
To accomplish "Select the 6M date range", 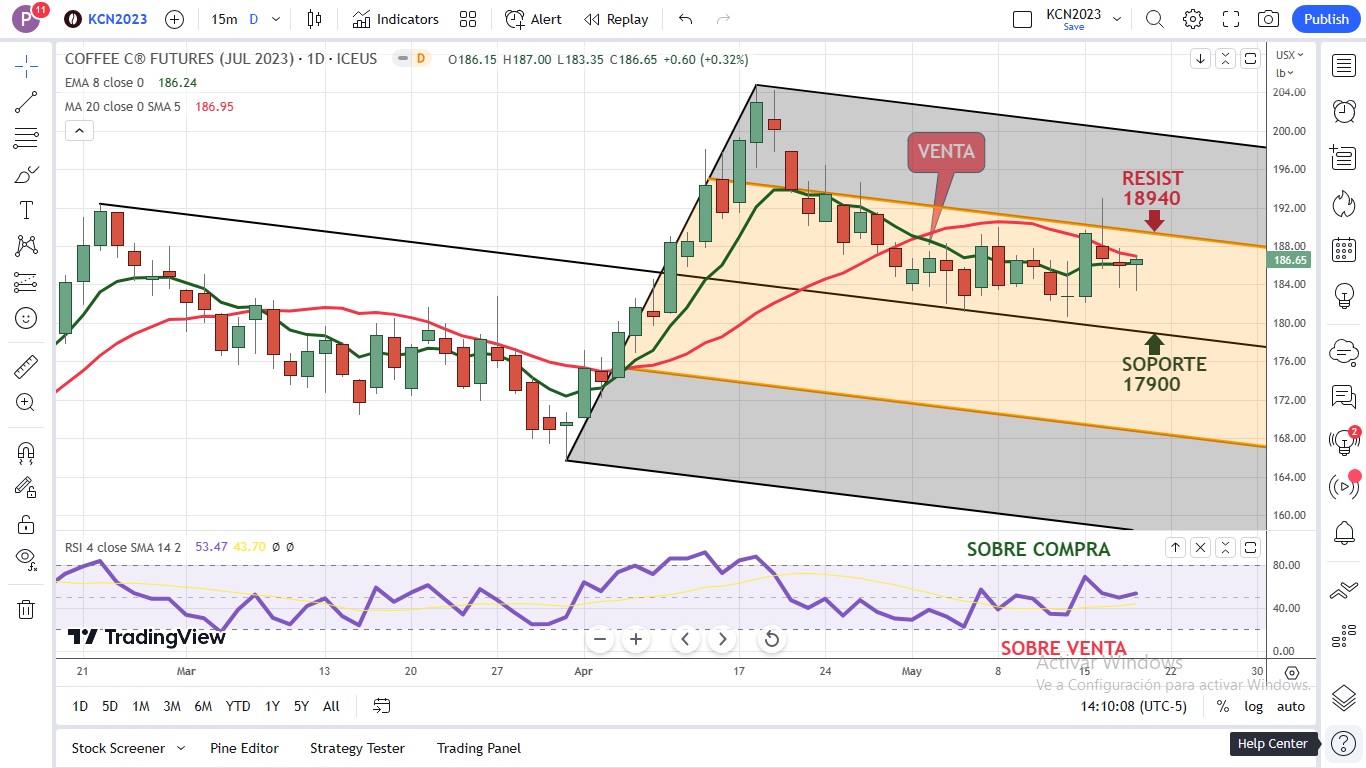I will (203, 706).
